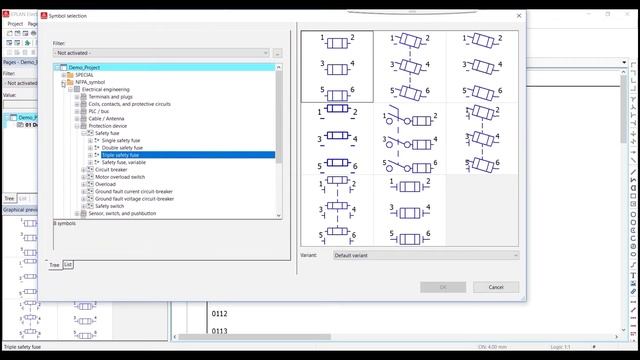640x360 pixels.
Task: Click status bar text Triple safety fuse
Action: [22, 347]
